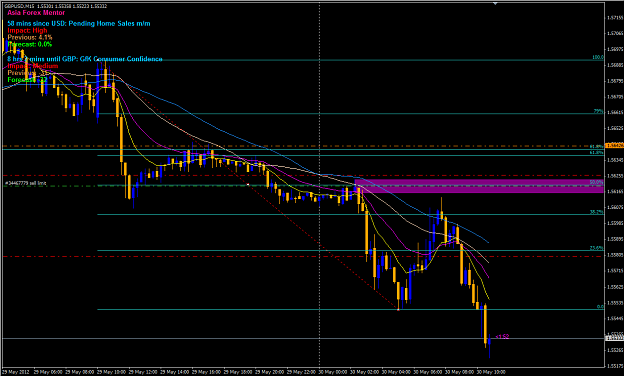Viewport: 625px width, 377px height.
Task: Click the '29 May 16:00' time axis label
Action: pyautogui.click(x=206, y=371)
